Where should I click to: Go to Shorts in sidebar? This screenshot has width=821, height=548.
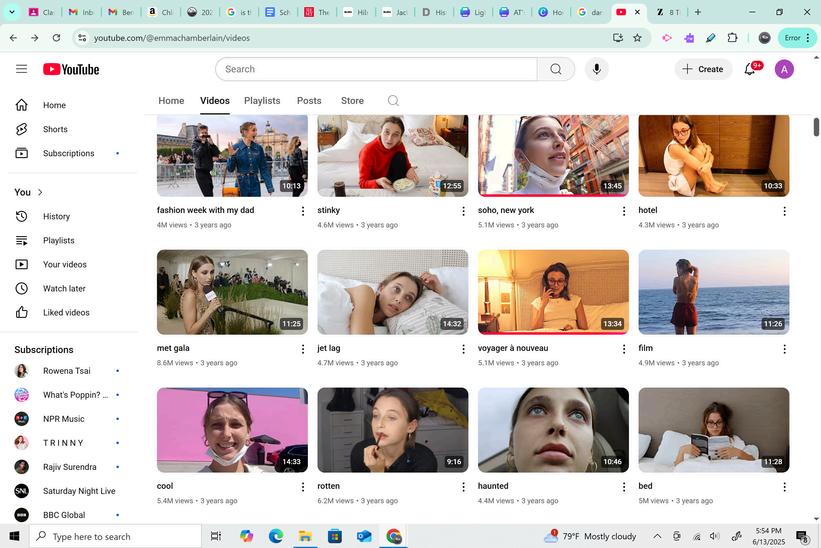55,129
